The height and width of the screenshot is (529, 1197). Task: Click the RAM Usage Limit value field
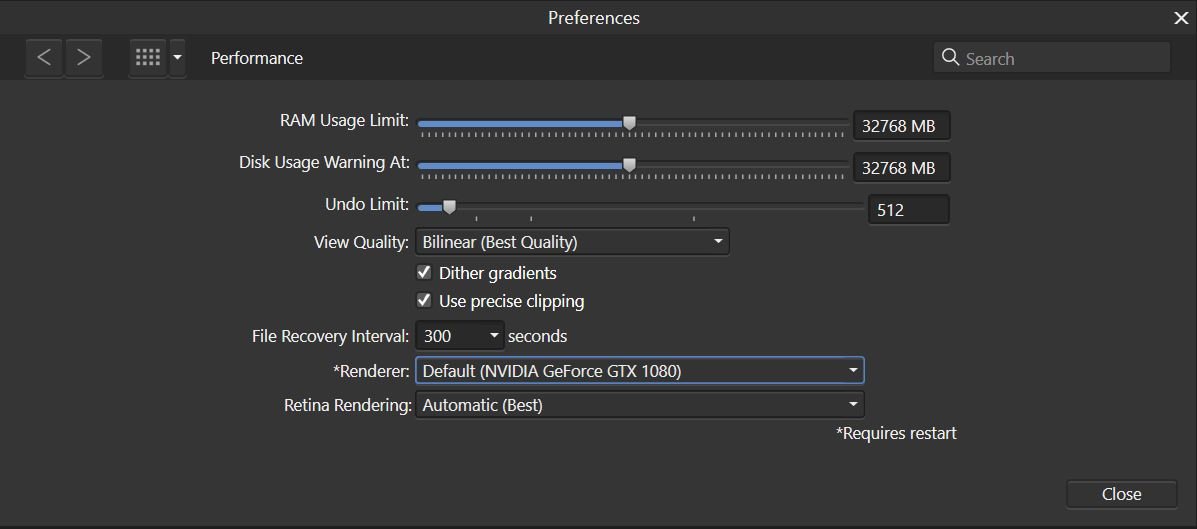[902, 126]
